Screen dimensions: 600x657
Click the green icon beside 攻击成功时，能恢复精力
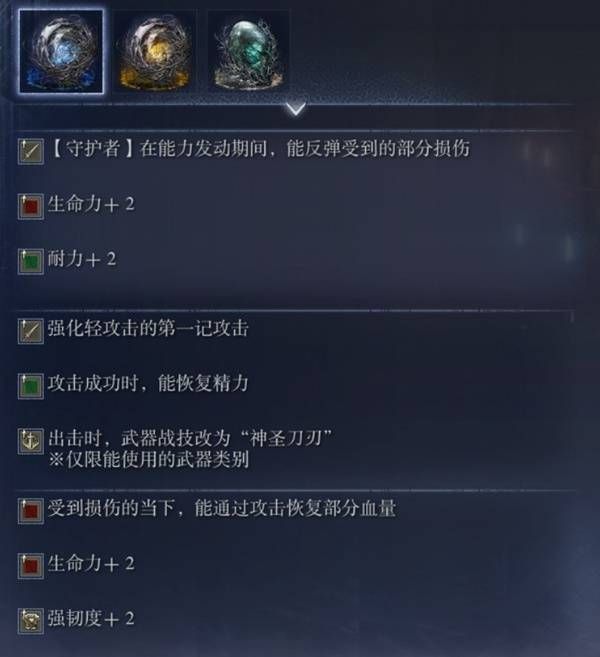pyautogui.click(x=31, y=386)
